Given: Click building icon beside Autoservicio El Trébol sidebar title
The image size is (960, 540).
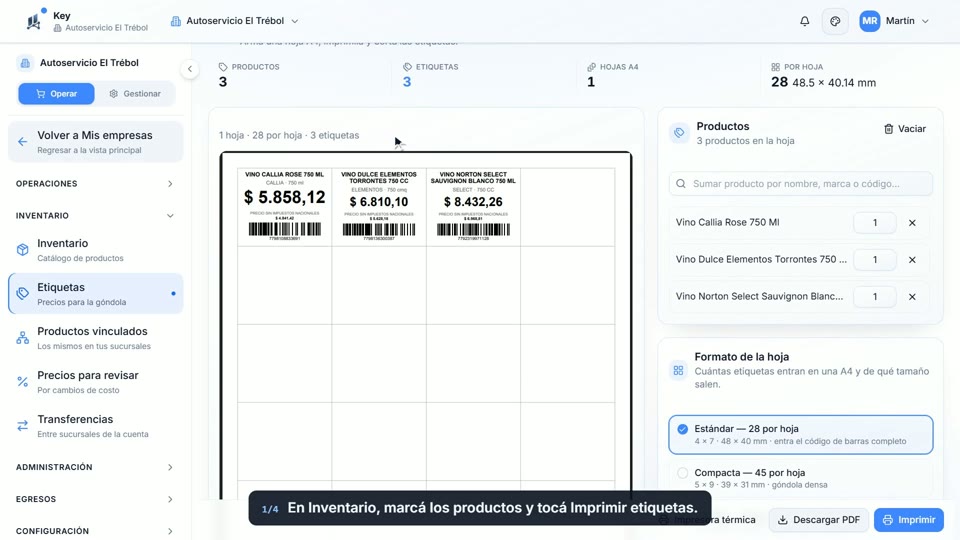Looking at the screenshot, I should (x=25, y=62).
